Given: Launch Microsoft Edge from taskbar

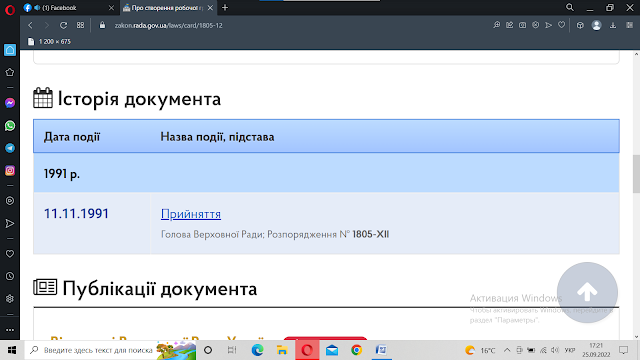Looking at the screenshot, I should pyautogui.click(x=258, y=350).
